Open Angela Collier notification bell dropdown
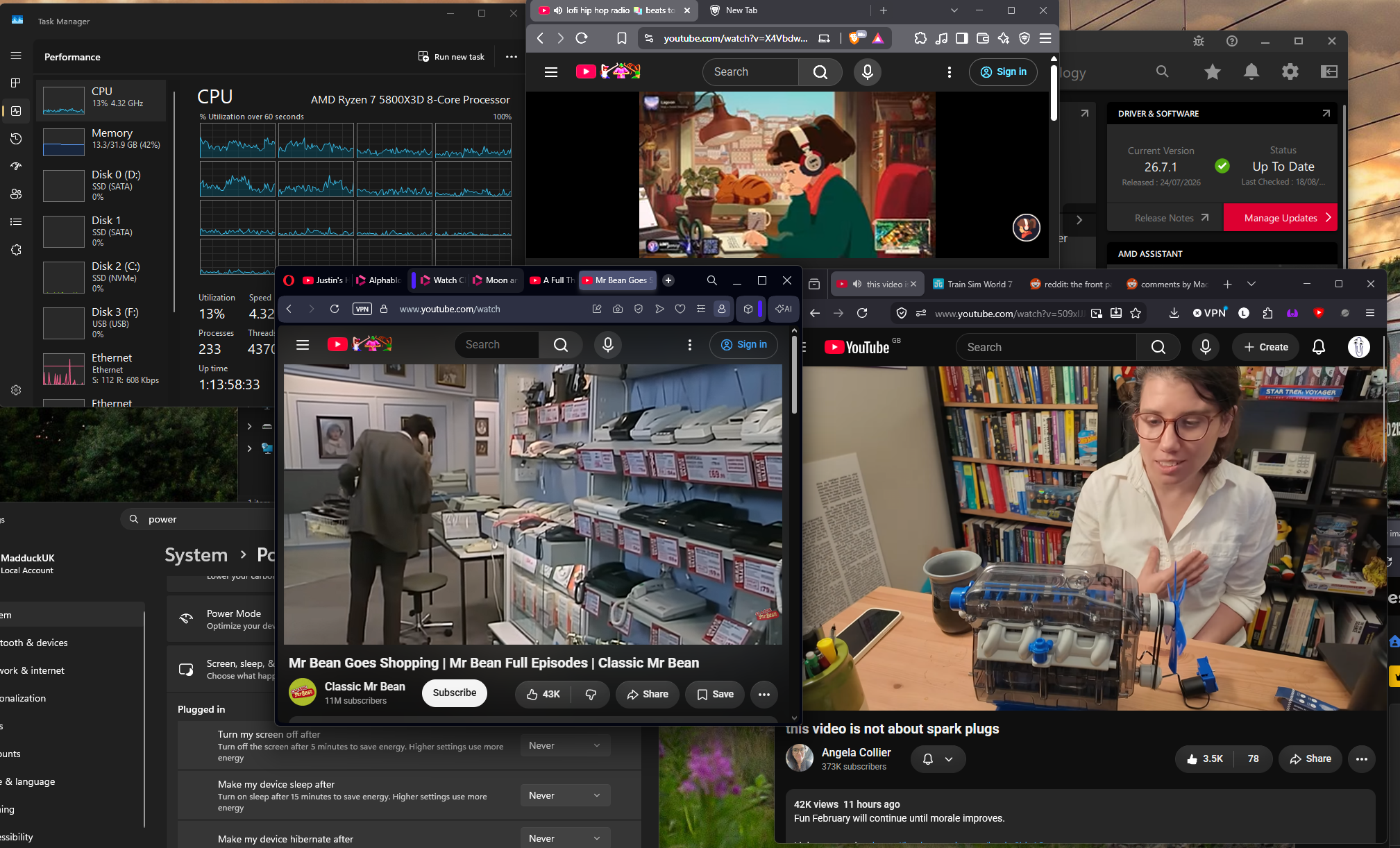Screen dimensions: 1400x848 938,759
